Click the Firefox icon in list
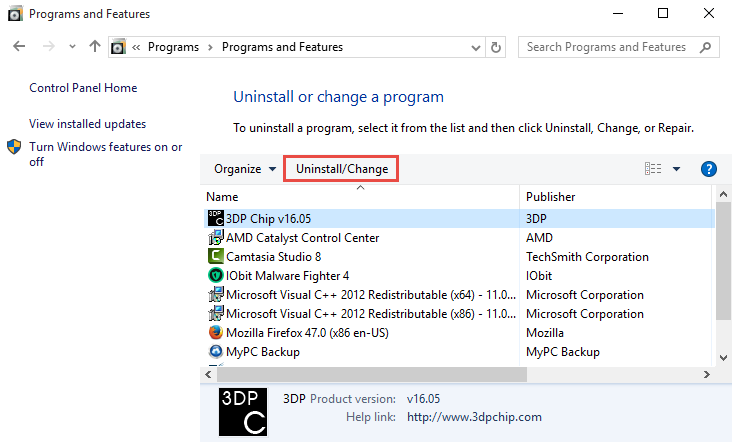732x442 pixels. (x=216, y=332)
